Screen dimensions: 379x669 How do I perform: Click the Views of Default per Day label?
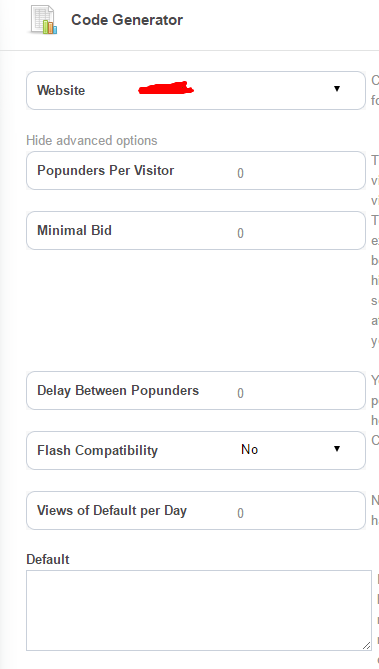pyautogui.click(x=112, y=511)
